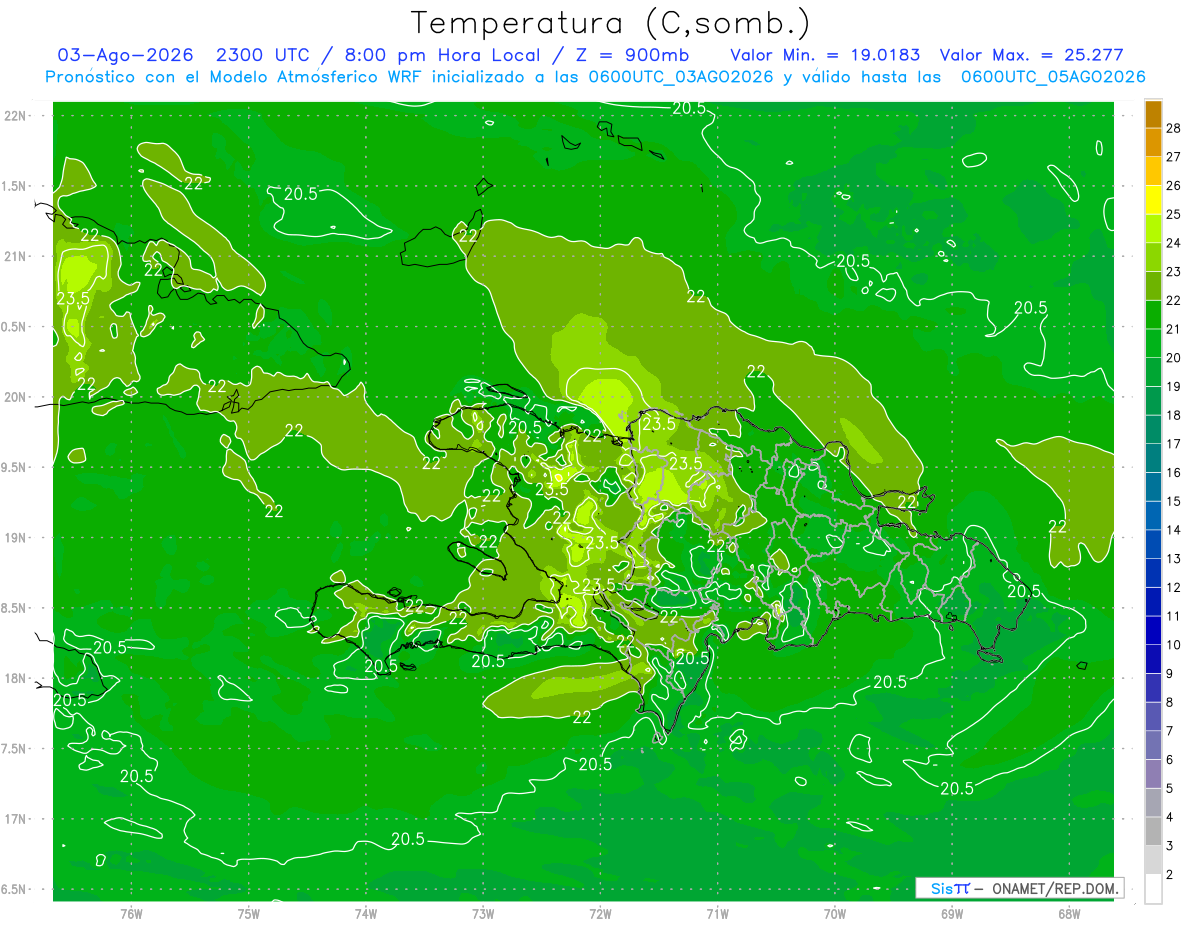The height and width of the screenshot is (927, 1200).
Task: Click the blue "Sis" logo text in the credit box
Action: pyautogui.click(x=940, y=888)
